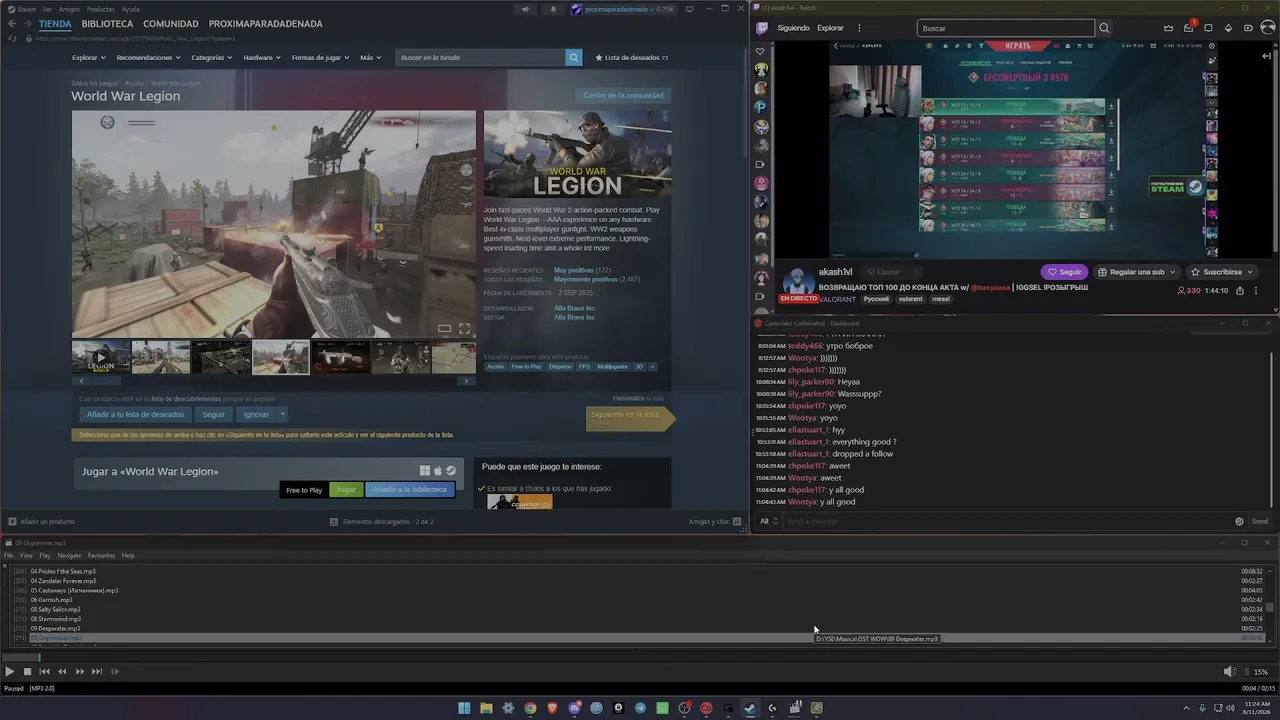Expand the Formas de jugar dropdown
Screen dimensions: 1280x720
click(x=320, y=58)
